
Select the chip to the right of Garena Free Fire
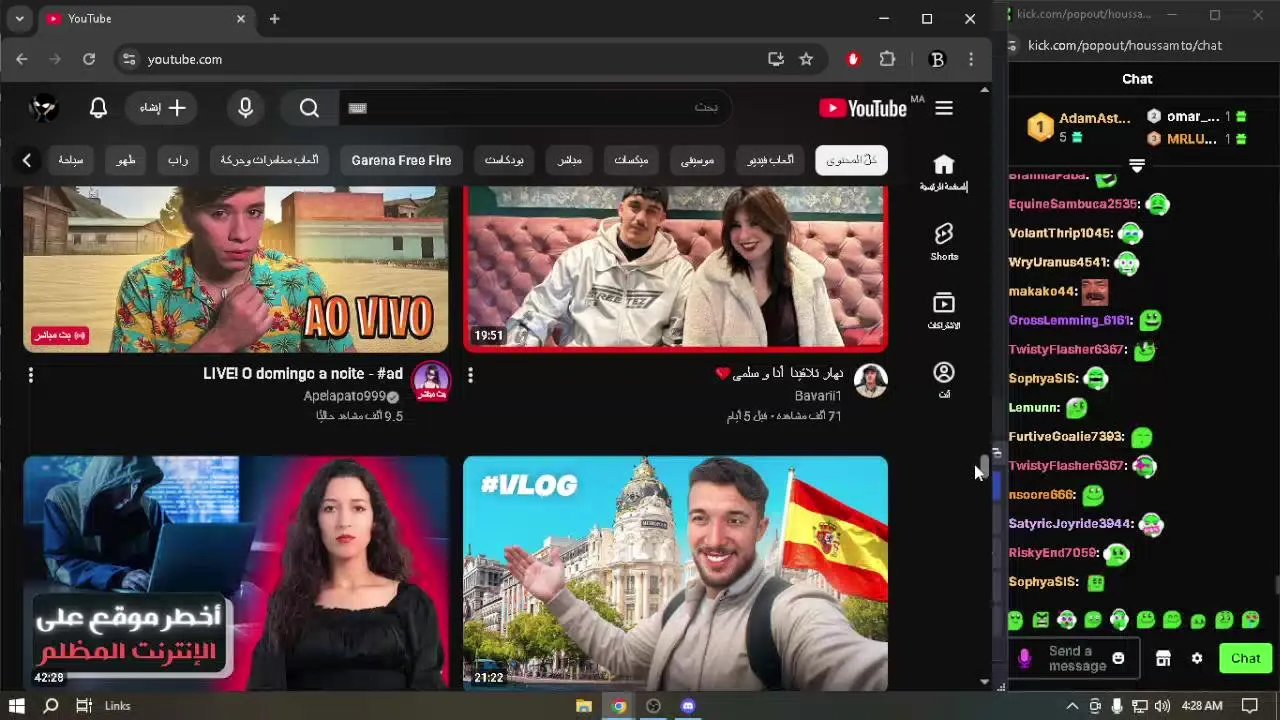coord(504,160)
